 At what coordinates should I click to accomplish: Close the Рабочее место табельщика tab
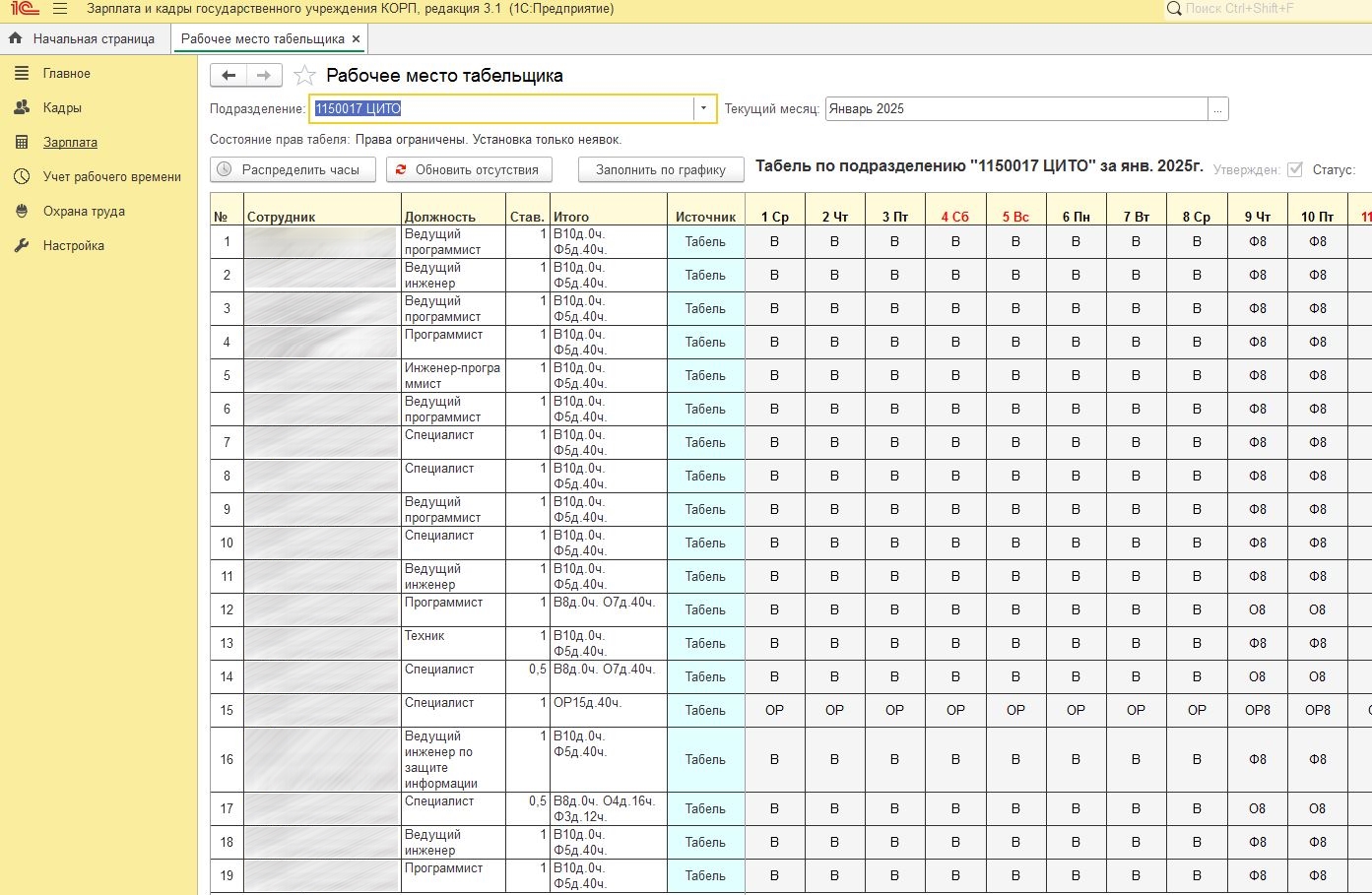point(357,39)
